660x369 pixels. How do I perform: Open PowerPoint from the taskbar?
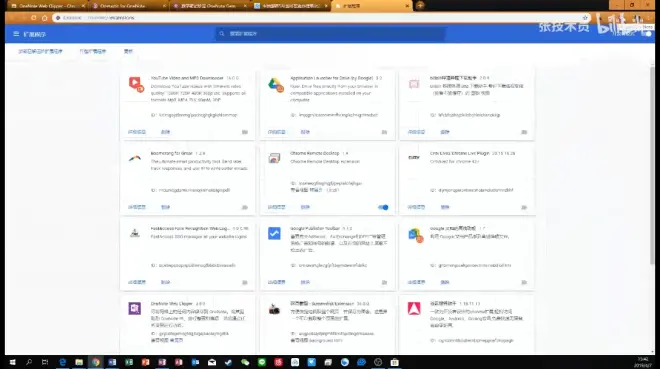(145, 362)
